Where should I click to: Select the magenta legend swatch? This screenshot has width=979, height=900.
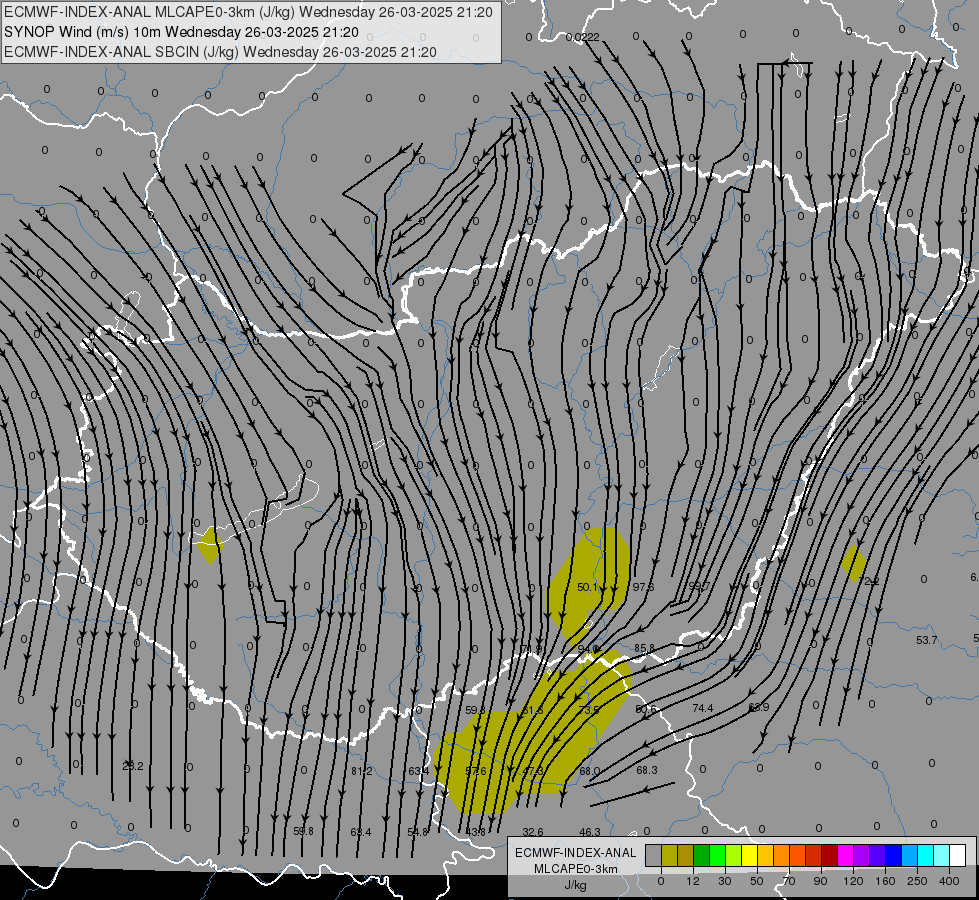point(846,856)
